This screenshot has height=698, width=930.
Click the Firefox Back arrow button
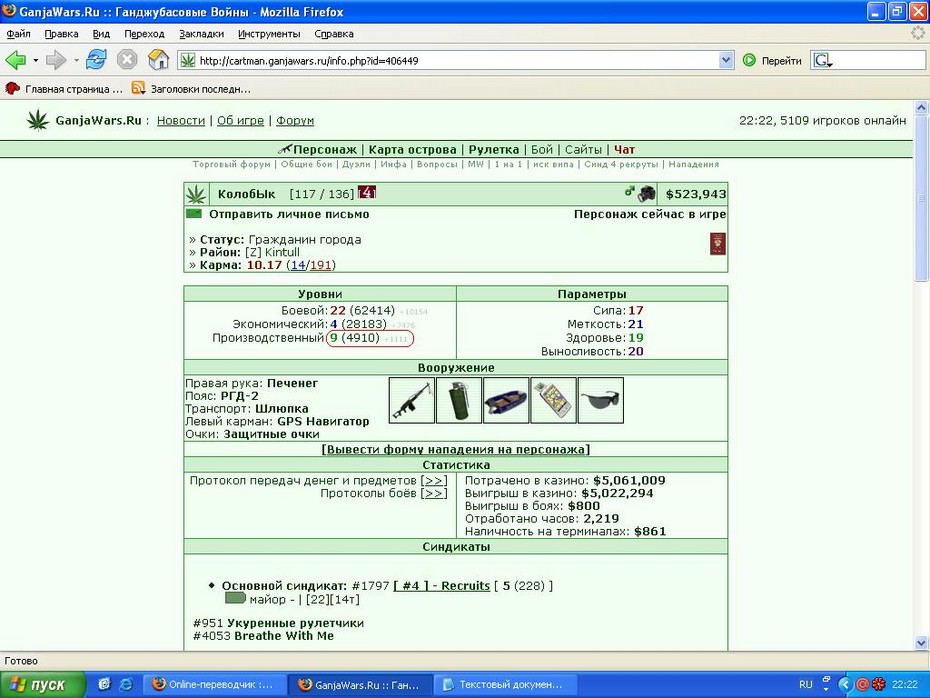tap(16, 60)
